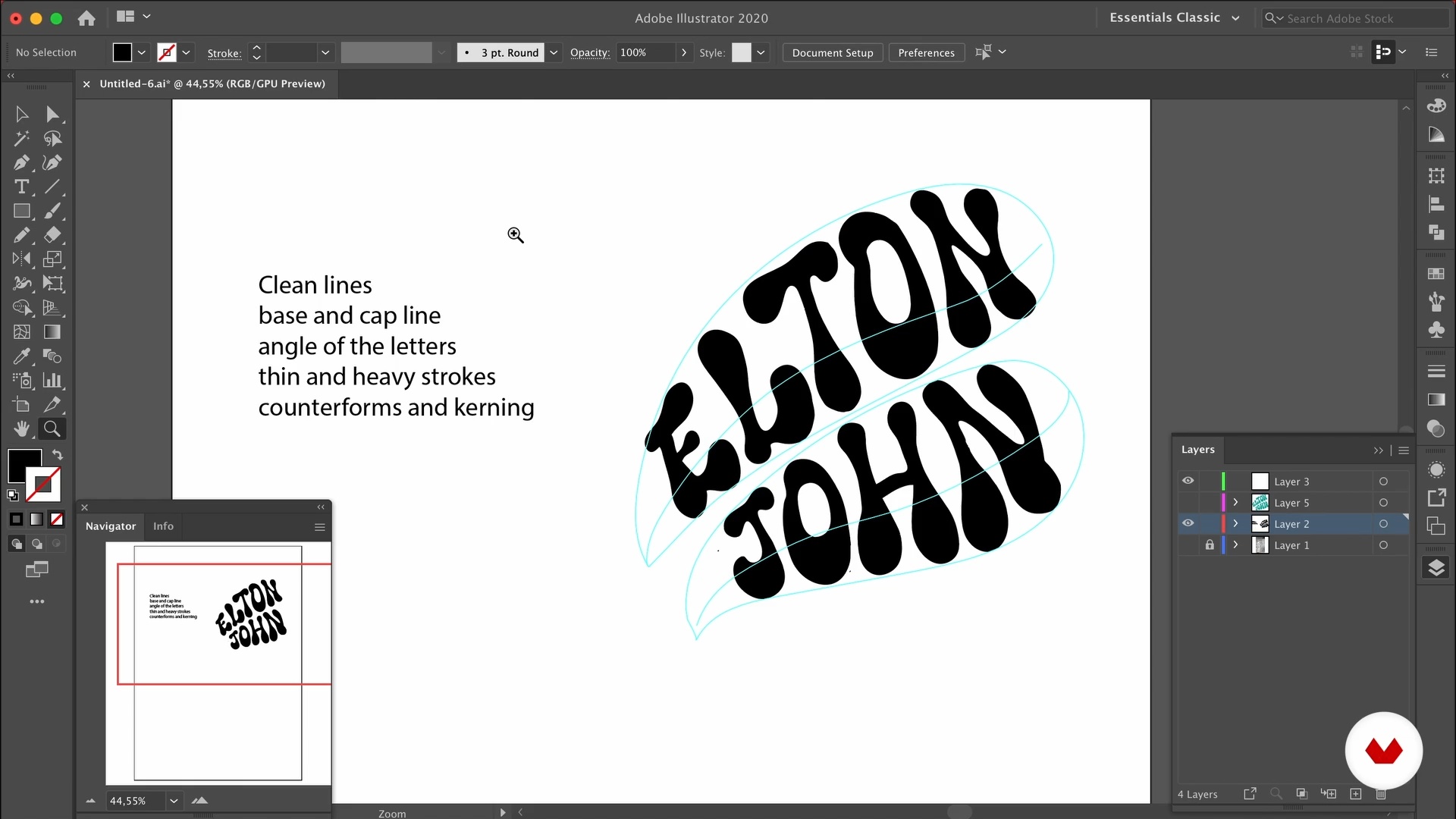Select the Direct Selection tool

(52, 115)
